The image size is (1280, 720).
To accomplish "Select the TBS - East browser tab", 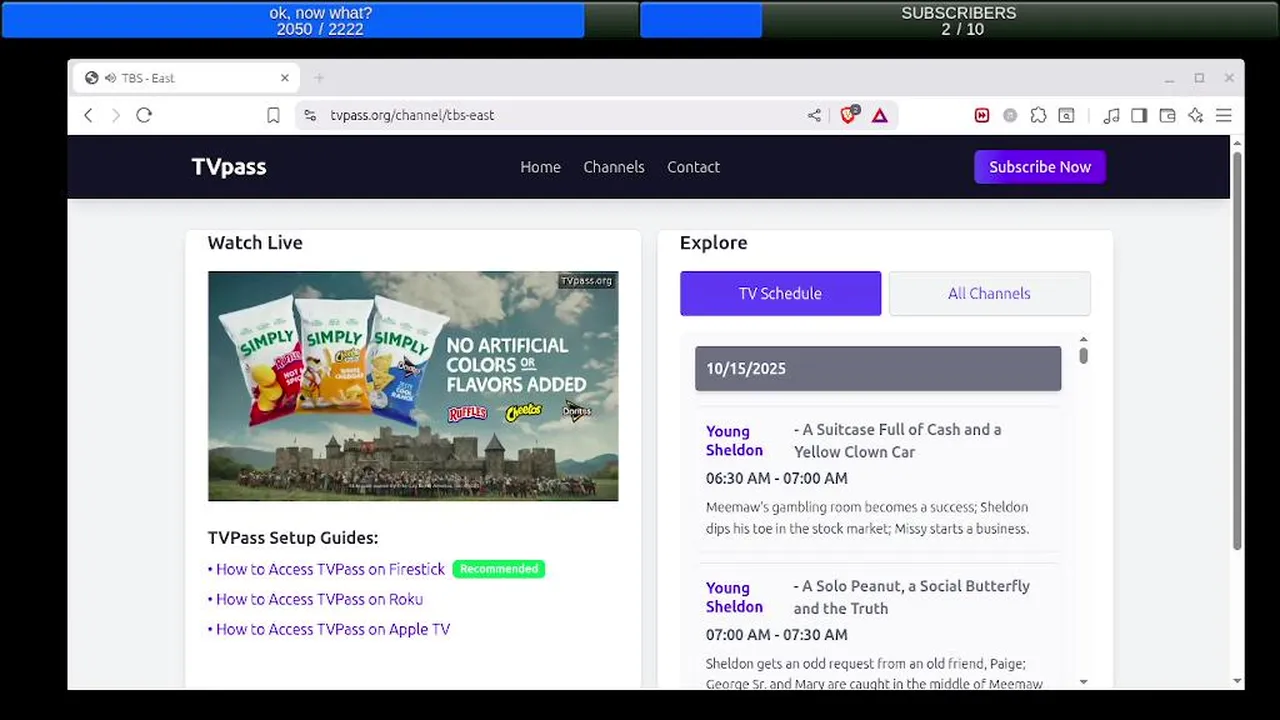I will 186,78.
